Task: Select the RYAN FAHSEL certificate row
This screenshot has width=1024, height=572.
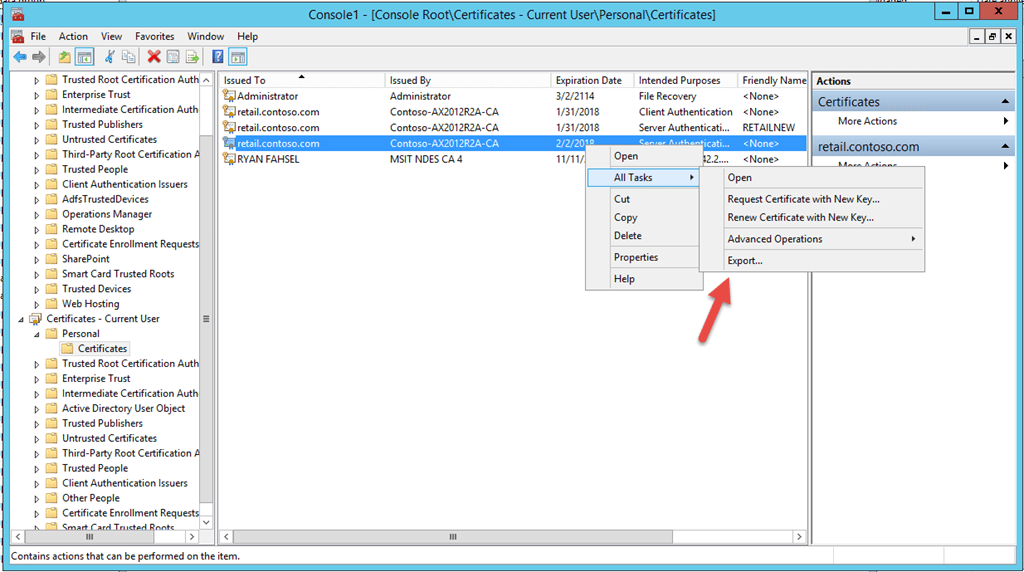Action: (513, 159)
